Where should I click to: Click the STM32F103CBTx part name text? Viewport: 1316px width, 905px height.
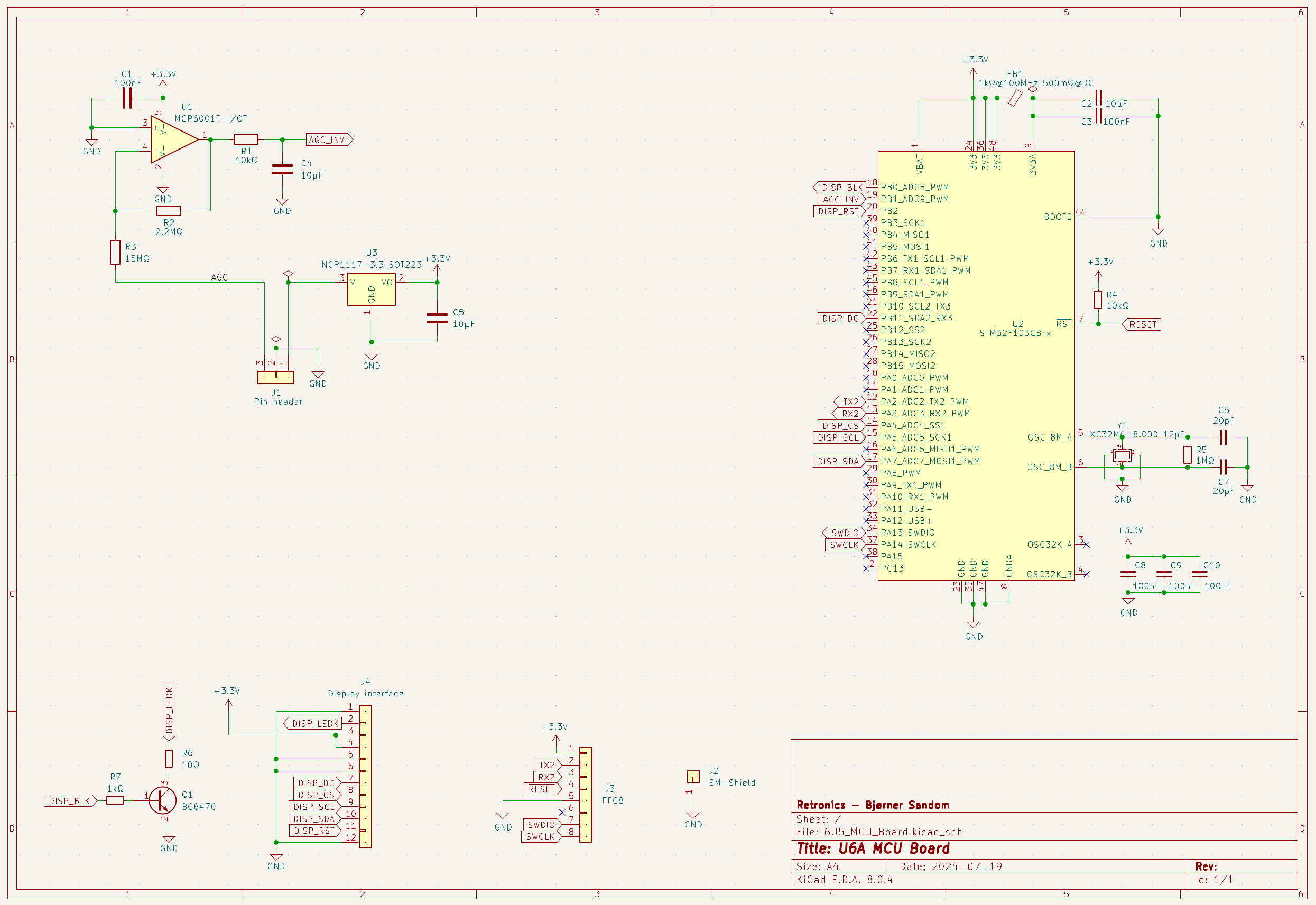tap(1015, 333)
